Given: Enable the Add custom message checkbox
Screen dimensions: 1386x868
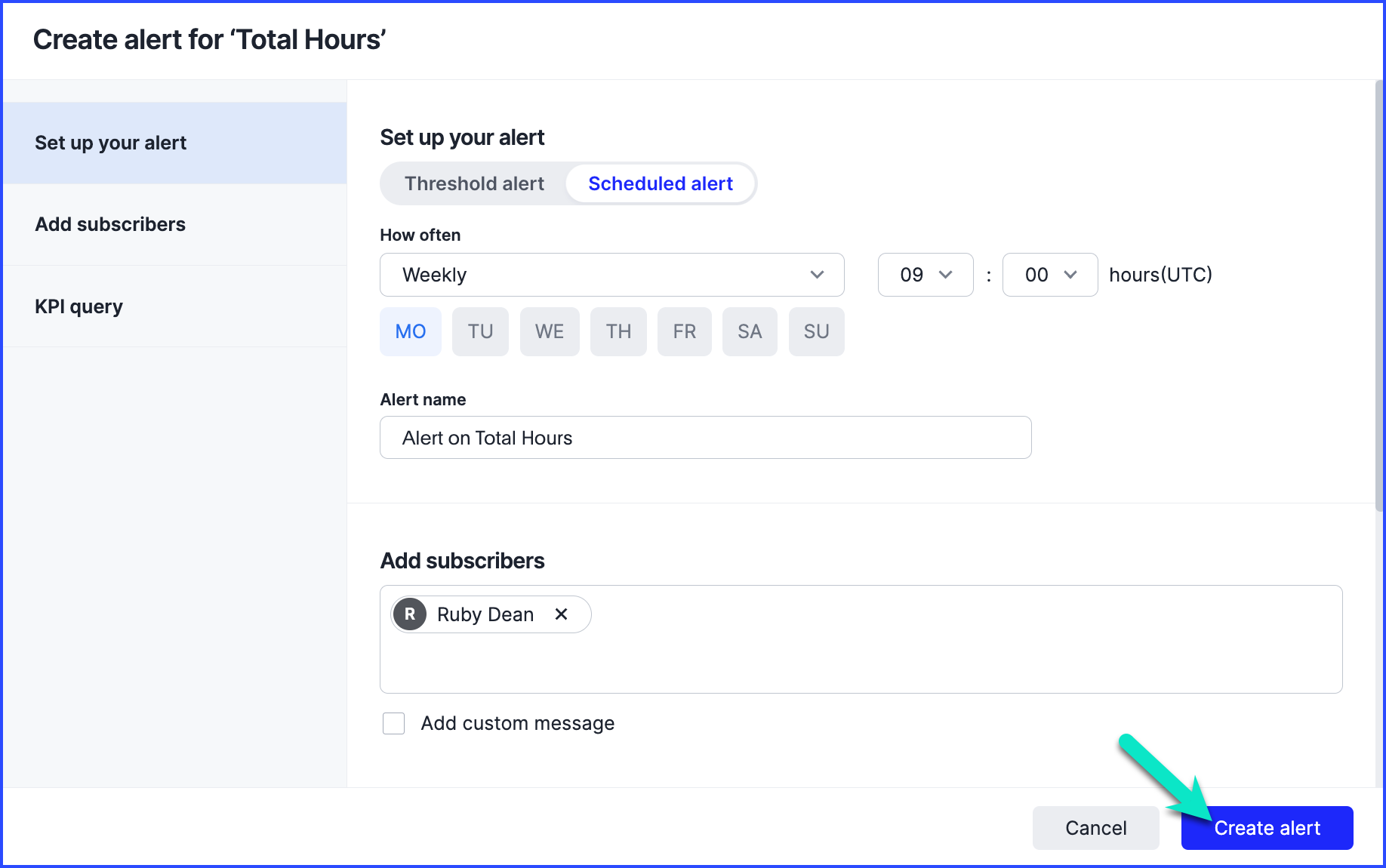Looking at the screenshot, I should [x=393, y=723].
